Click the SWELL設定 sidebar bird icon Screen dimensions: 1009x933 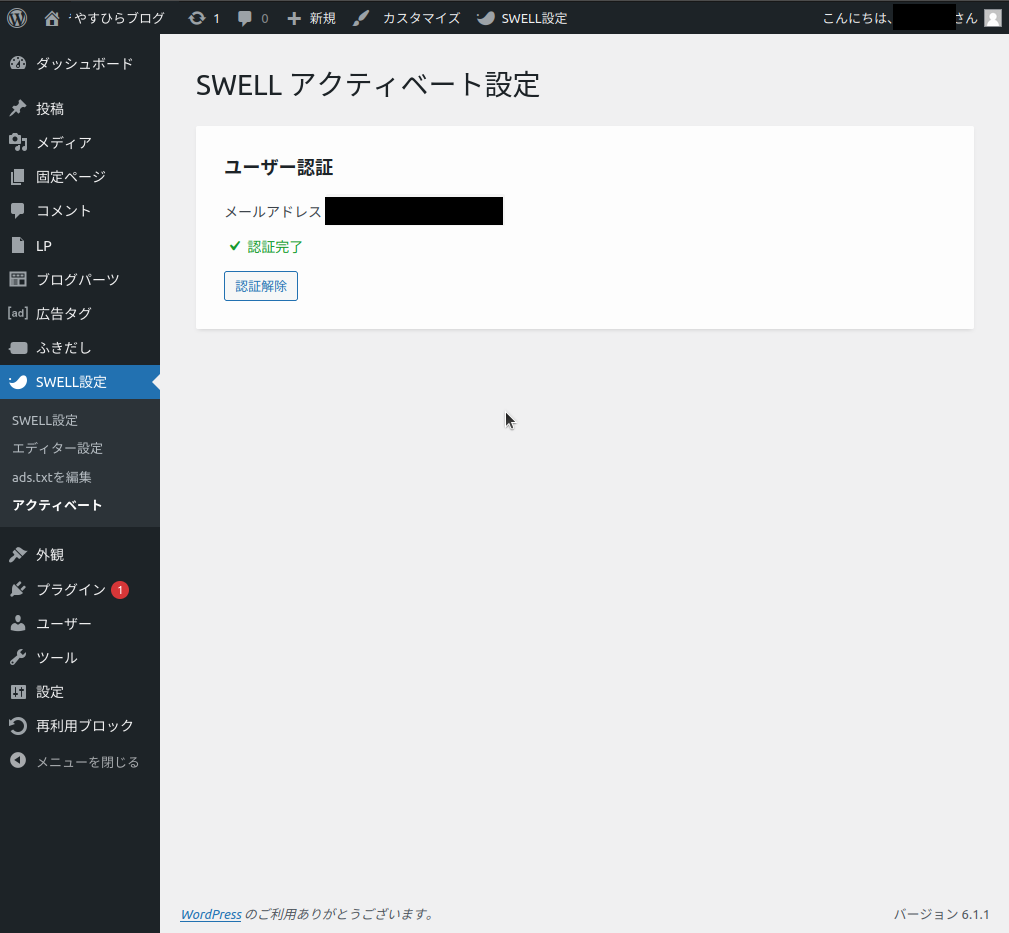tap(18, 382)
